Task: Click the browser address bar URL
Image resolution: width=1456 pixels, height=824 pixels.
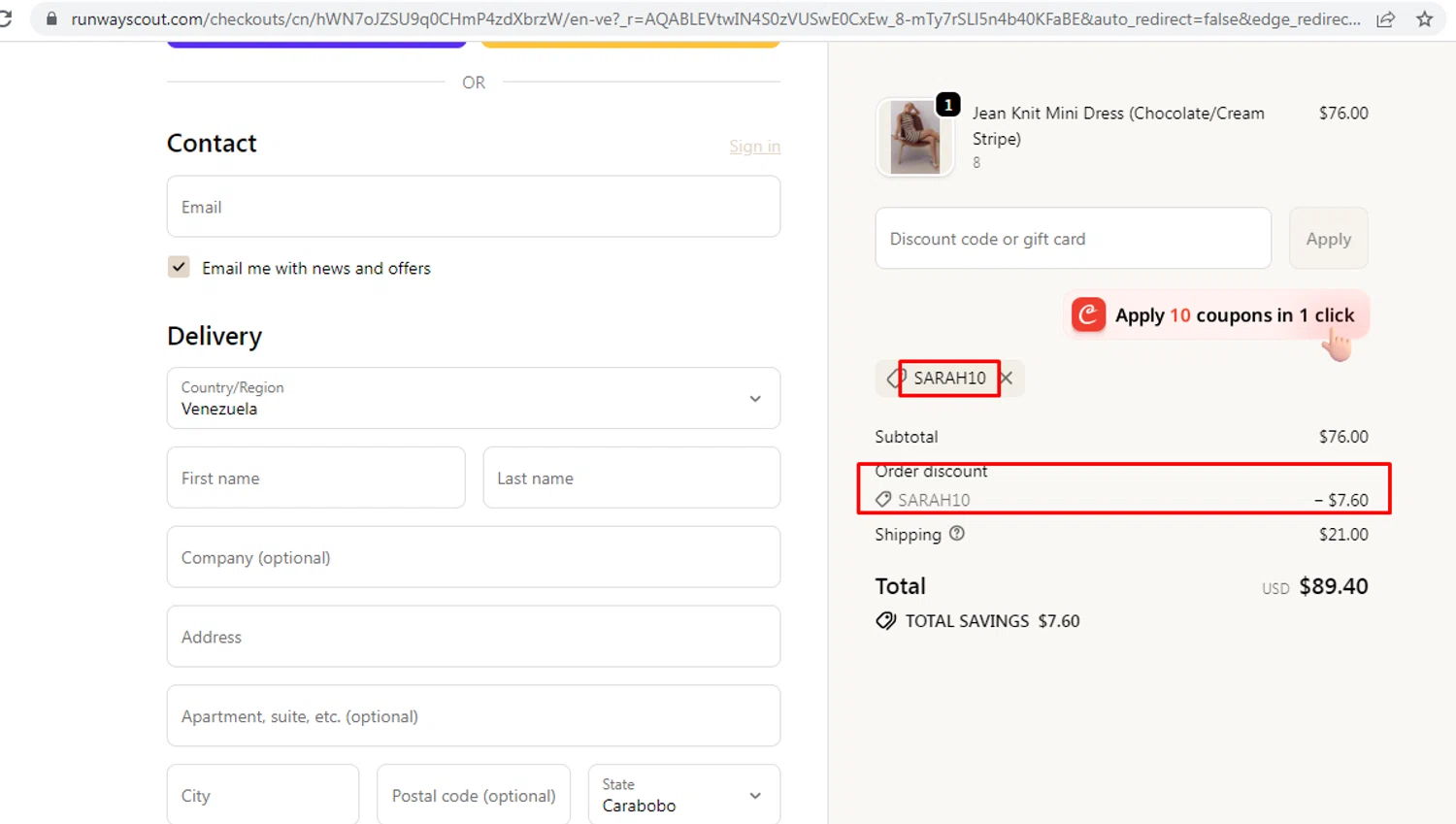Action: (715, 19)
